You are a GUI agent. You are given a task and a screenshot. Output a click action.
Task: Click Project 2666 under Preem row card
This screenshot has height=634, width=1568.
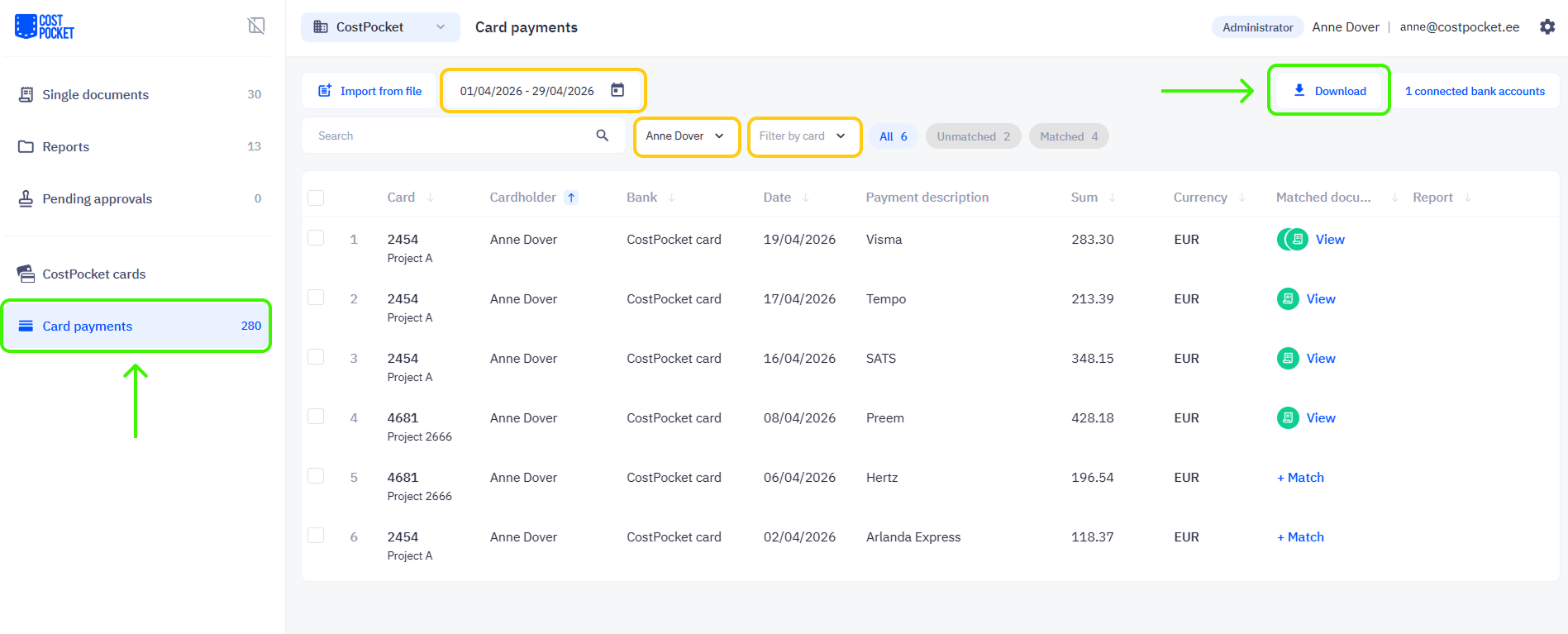coord(419,436)
